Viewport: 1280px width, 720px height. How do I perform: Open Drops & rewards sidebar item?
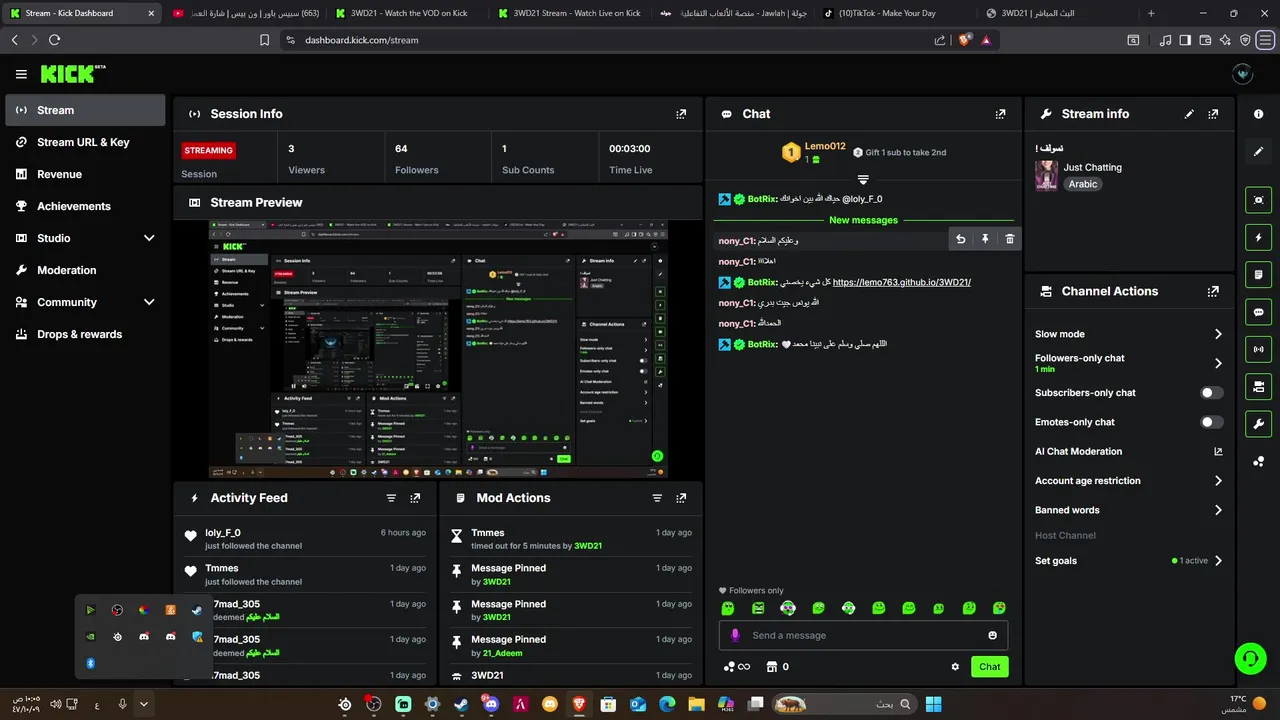point(85,334)
